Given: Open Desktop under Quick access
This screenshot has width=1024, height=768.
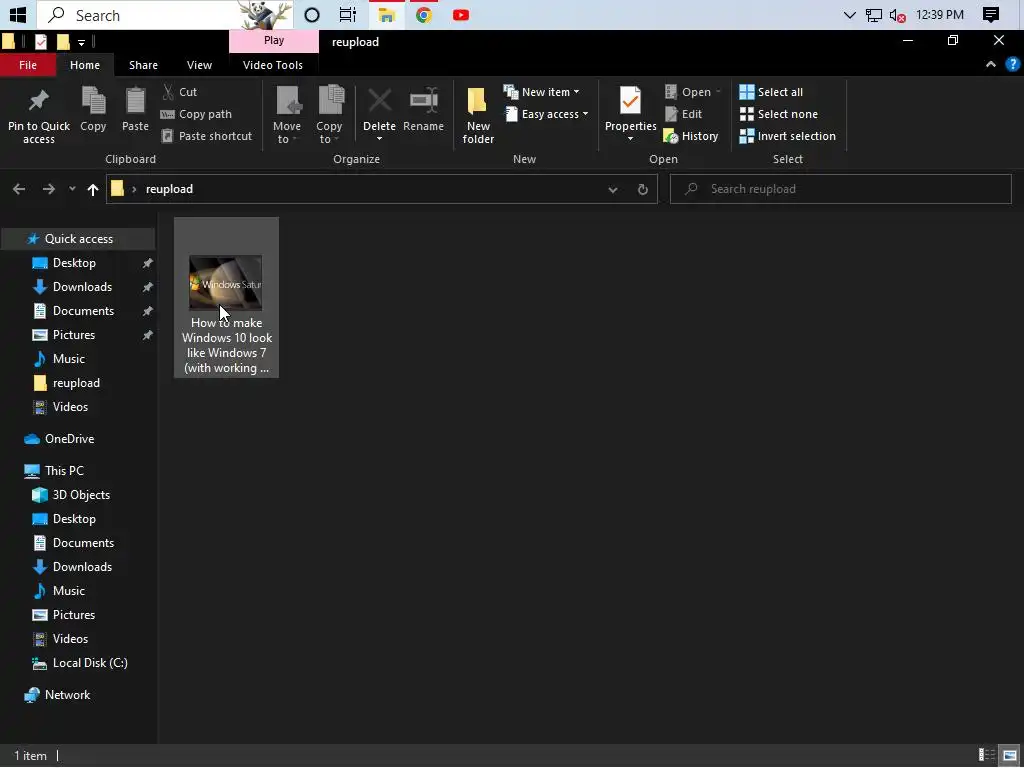Looking at the screenshot, I should [74, 263].
